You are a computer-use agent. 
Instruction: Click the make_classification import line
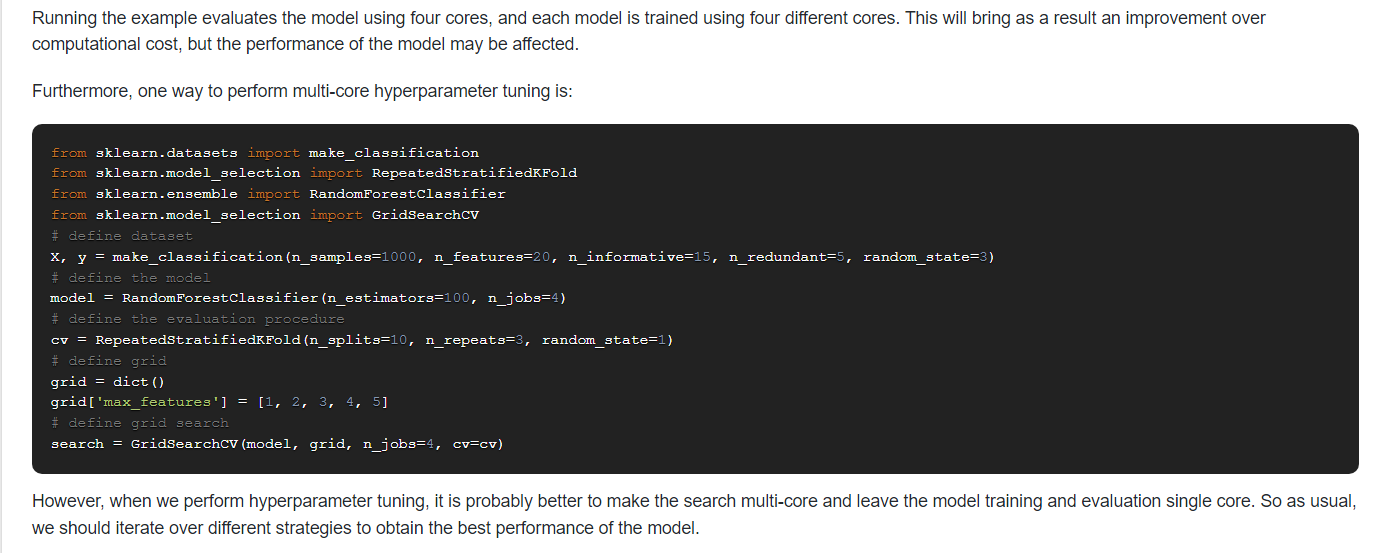(265, 153)
